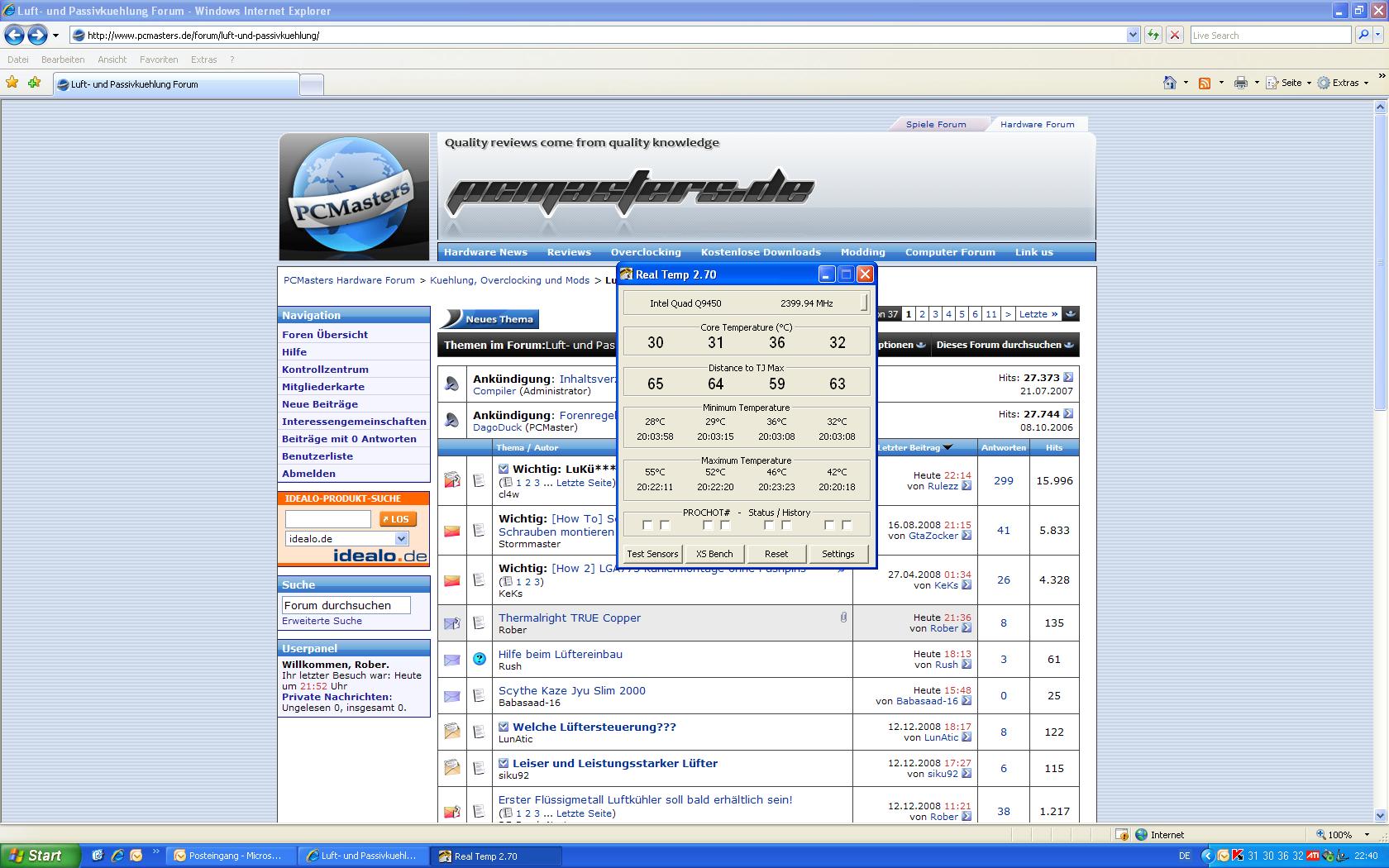Open Outlook from quick launch bar
The height and width of the screenshot is (868, 1389).
click(136, 856)
